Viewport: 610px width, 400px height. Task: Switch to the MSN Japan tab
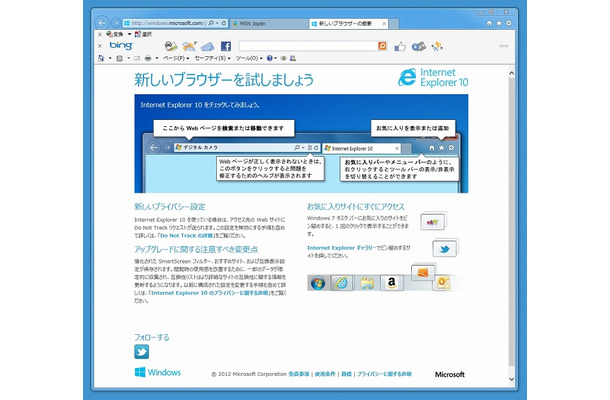(268, 24)
